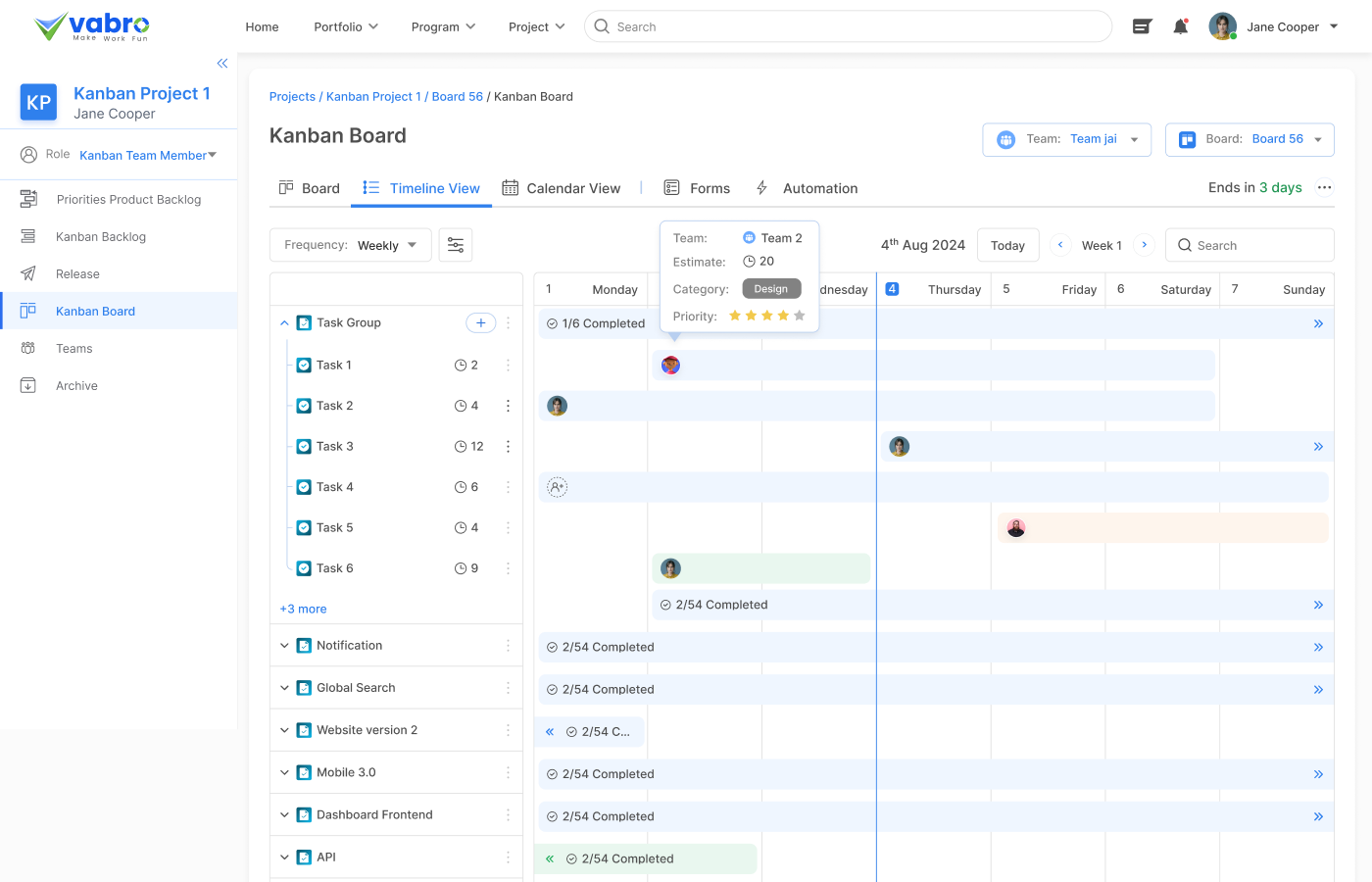Open Archive from the sidebar
The width and height of the screenshot is (1372, 882).
pos(78,385)
